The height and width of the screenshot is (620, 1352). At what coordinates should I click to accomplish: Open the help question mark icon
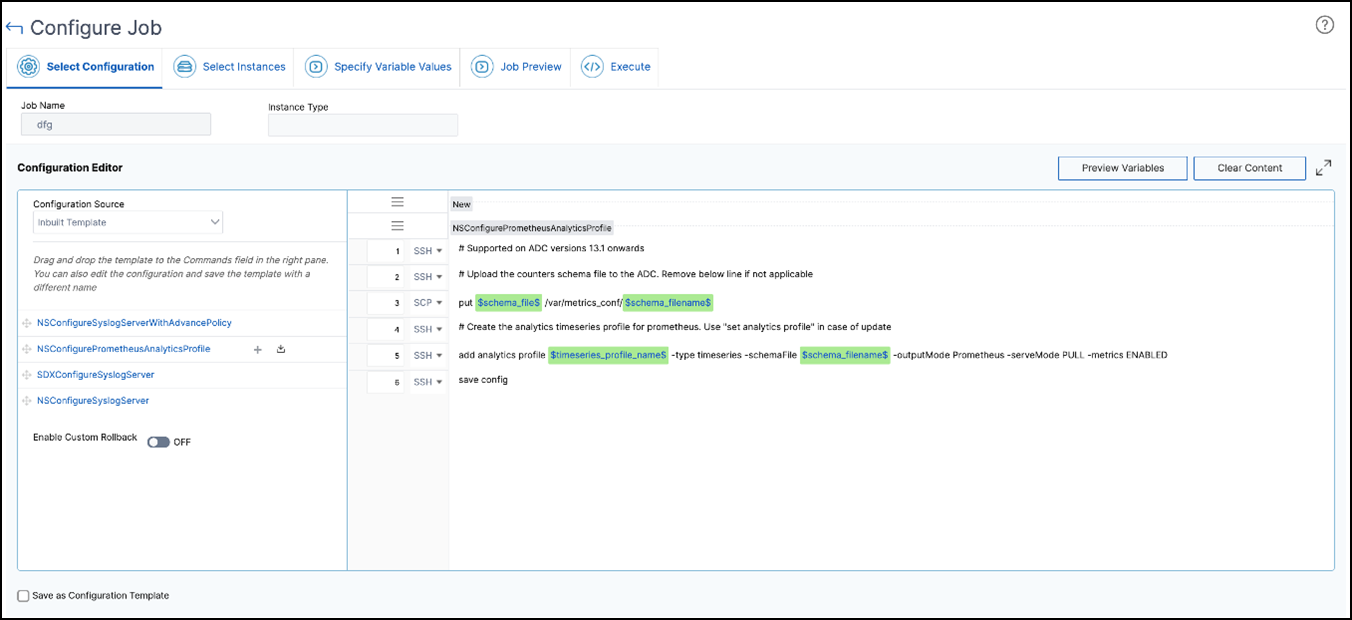coord(1325,25)
